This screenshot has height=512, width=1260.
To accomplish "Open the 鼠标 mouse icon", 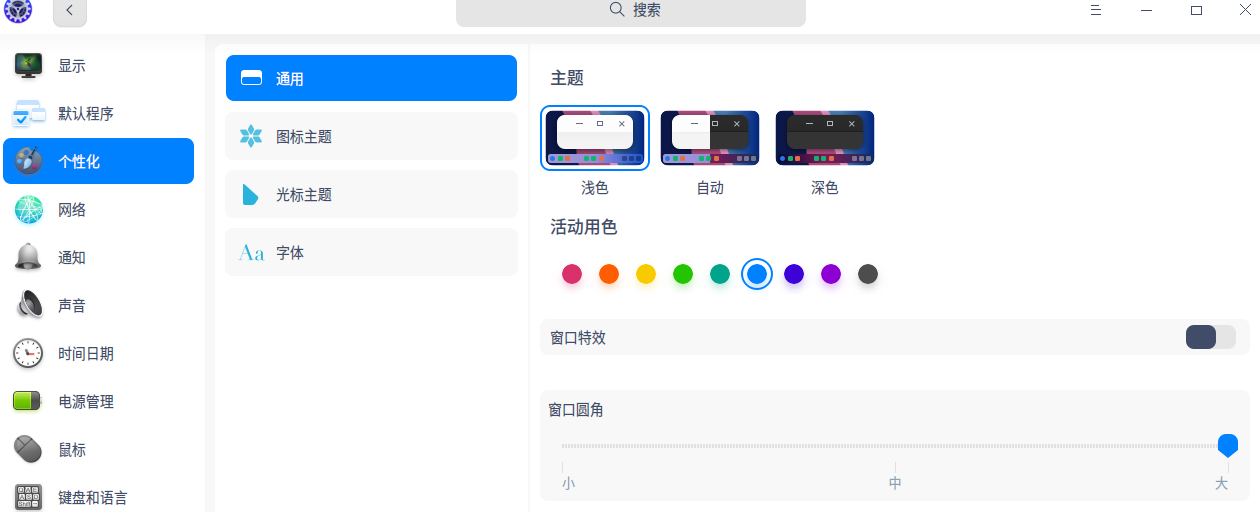I will tap(28, 449).
